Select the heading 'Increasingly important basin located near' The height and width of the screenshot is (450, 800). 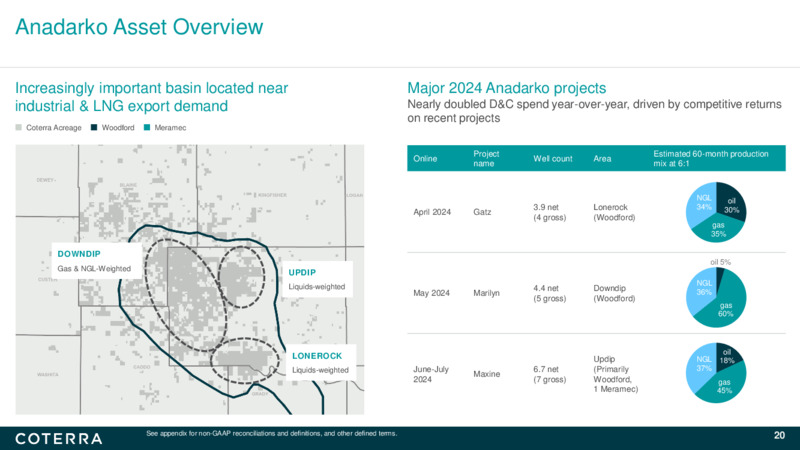[x=152, y=88]
